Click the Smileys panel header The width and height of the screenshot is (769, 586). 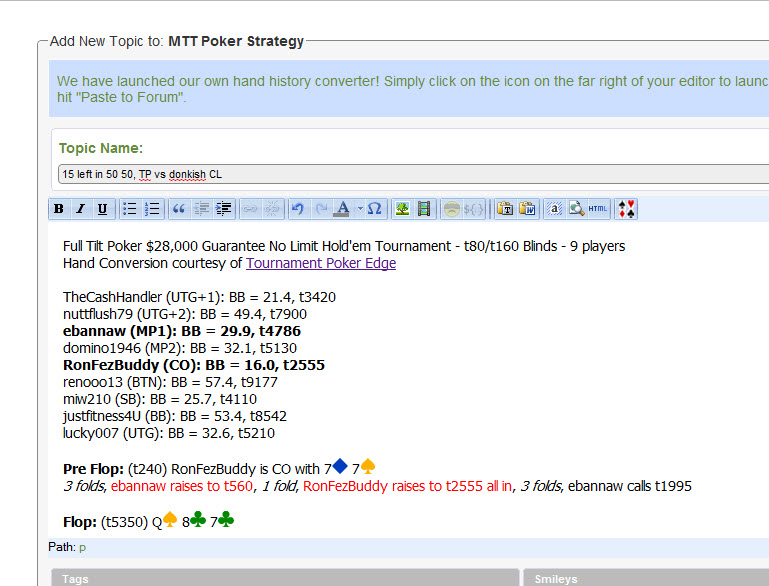pyautogui.click(x=646, y=578)
